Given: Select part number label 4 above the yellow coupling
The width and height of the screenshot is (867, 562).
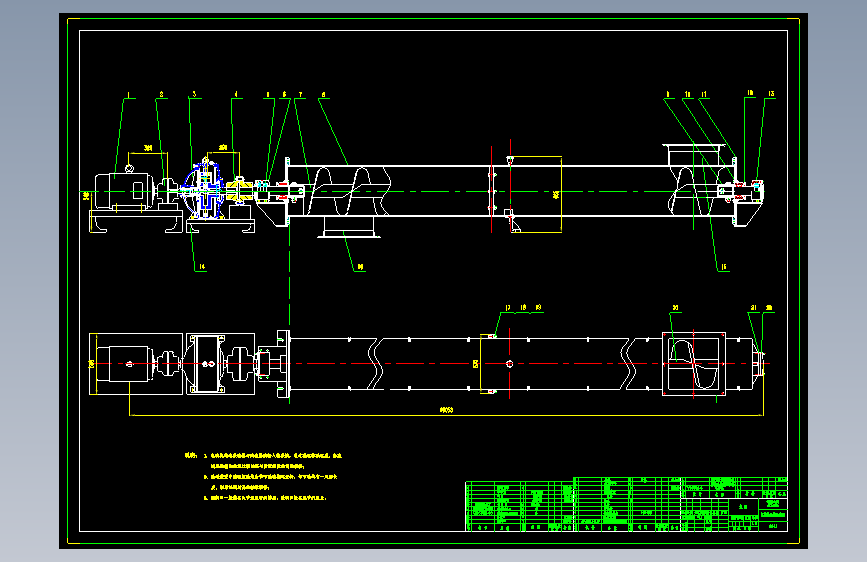Looking at the screenshot, I should point(236,95).
